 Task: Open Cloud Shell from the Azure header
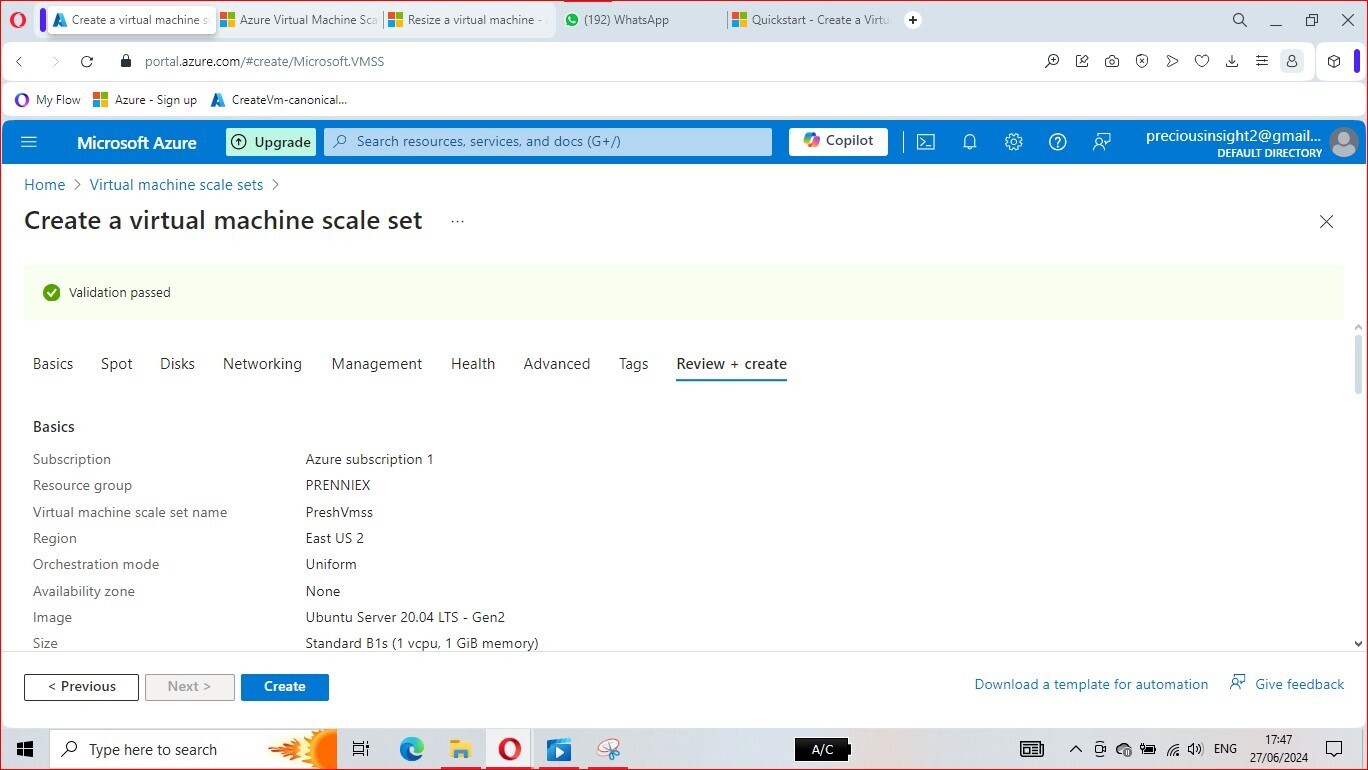[926, 142]
